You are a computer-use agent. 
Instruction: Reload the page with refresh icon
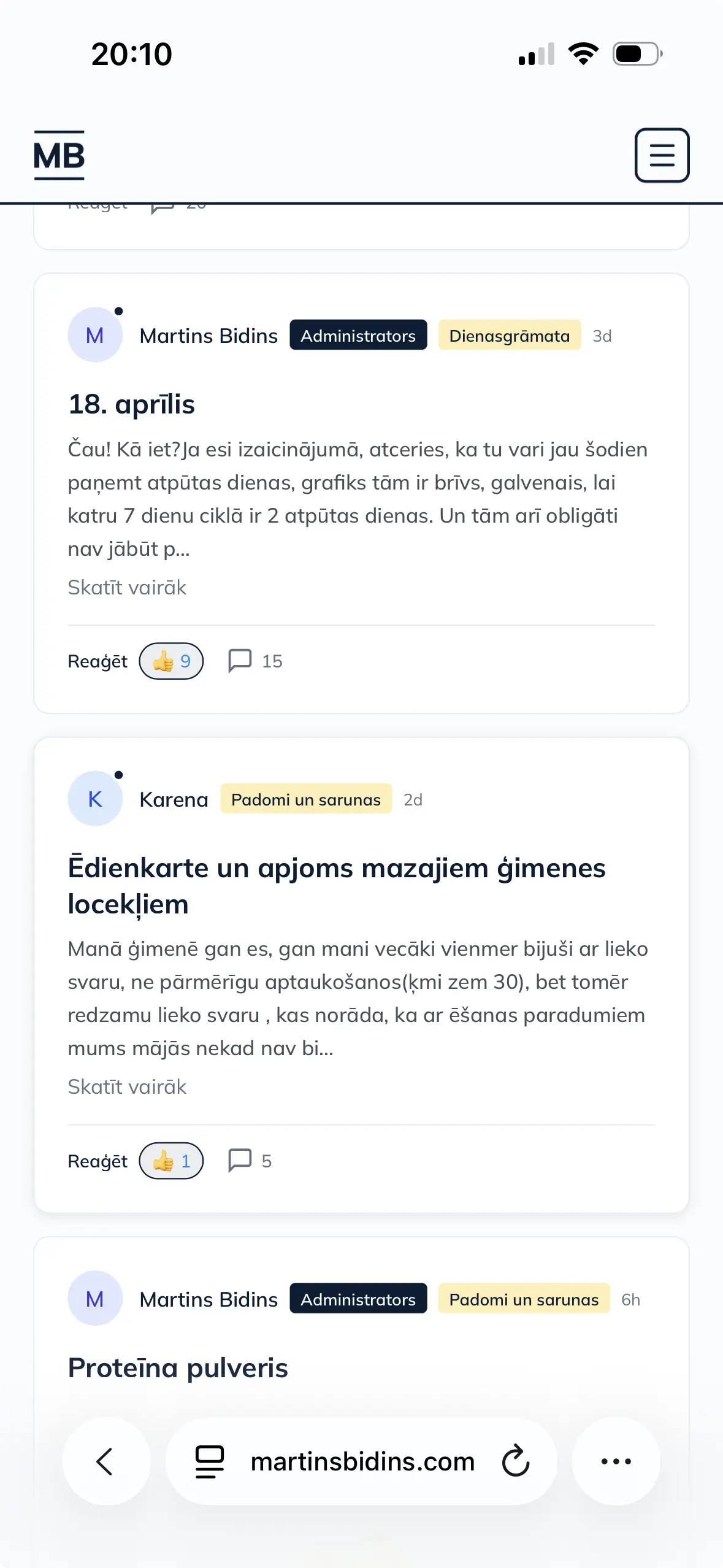pyautogui.click(x=515, y=1461)
